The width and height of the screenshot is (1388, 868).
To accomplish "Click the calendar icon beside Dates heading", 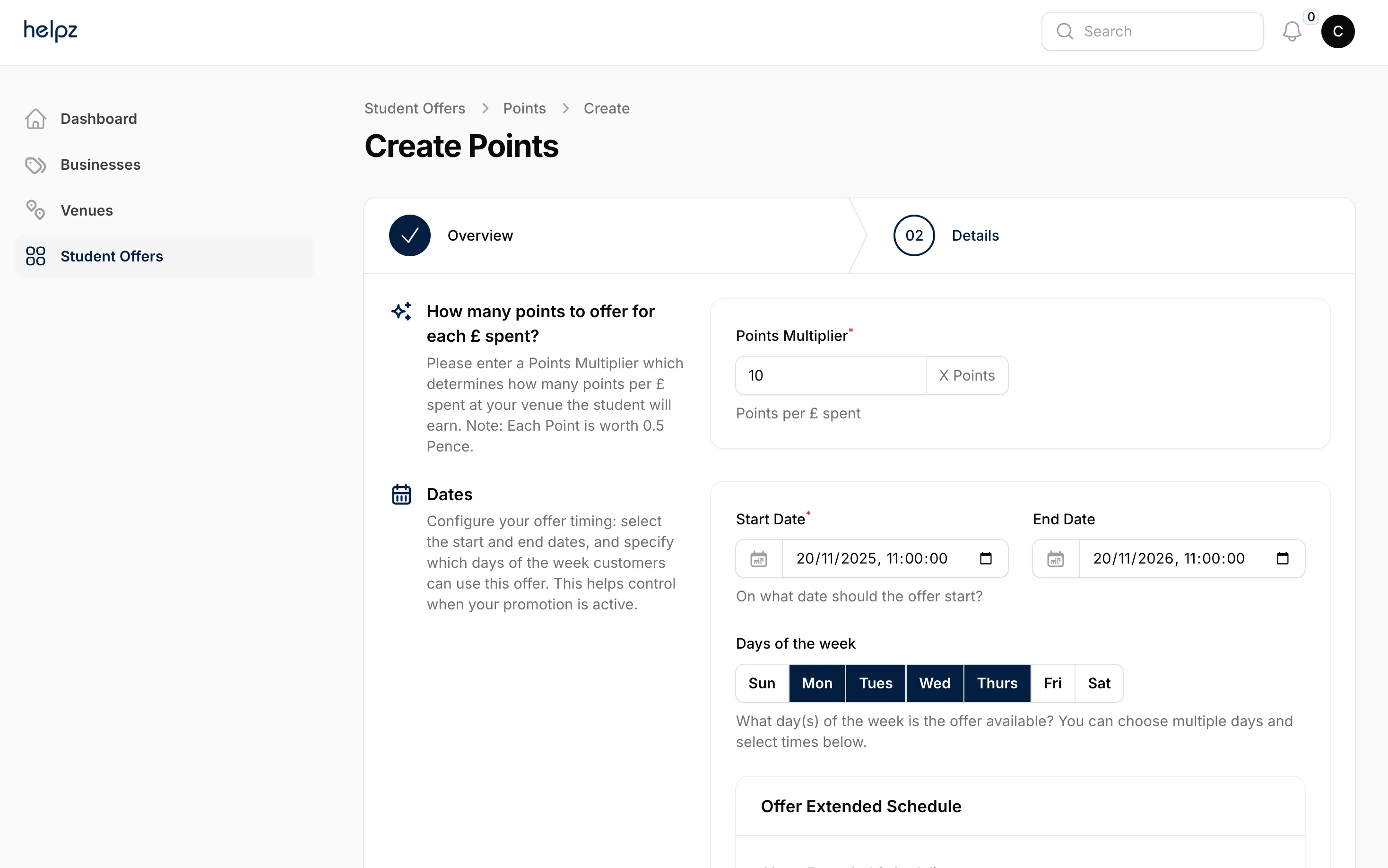I will [x=401, y=495].
